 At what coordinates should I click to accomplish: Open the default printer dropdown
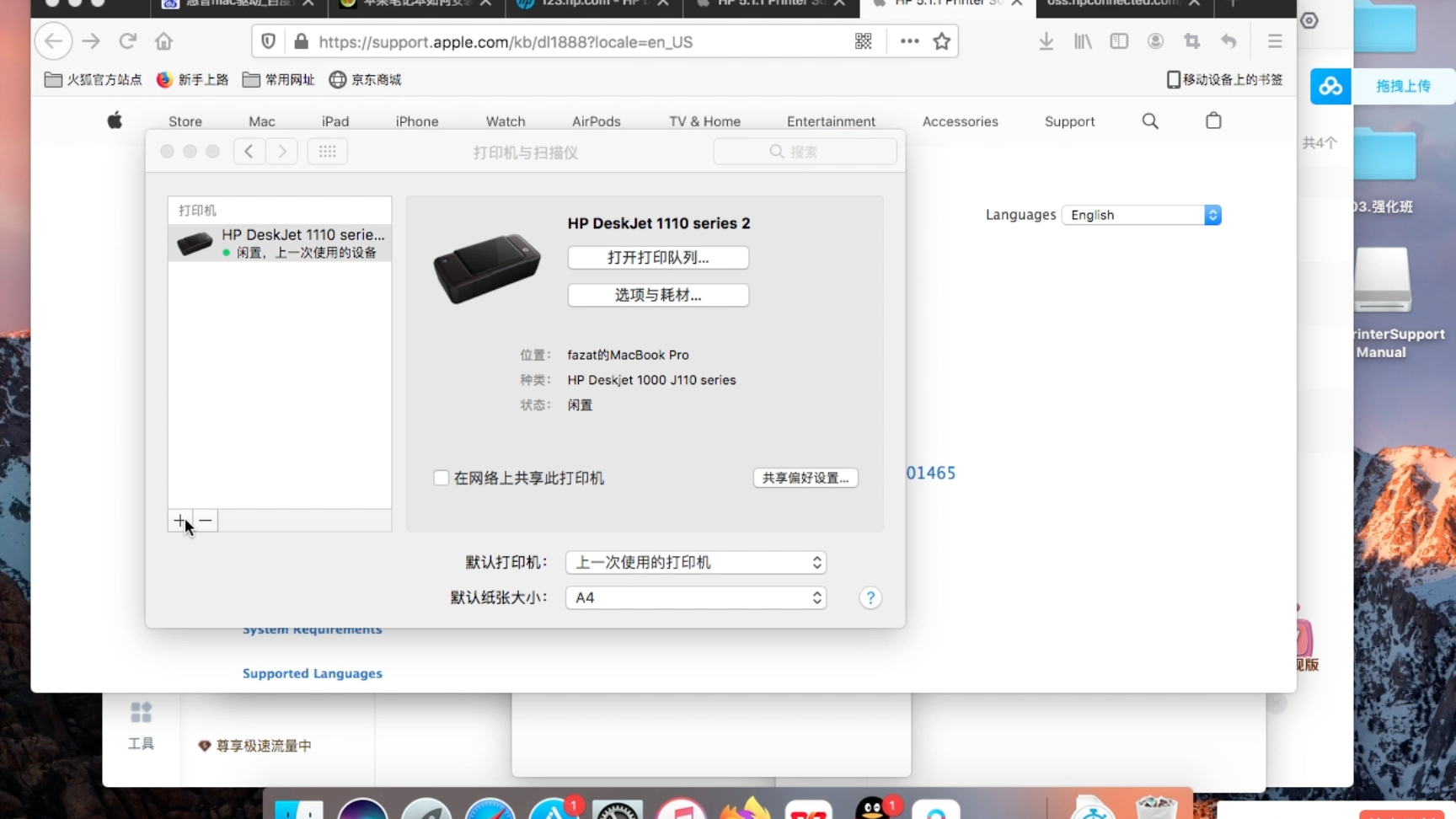[x=696, y=562]
